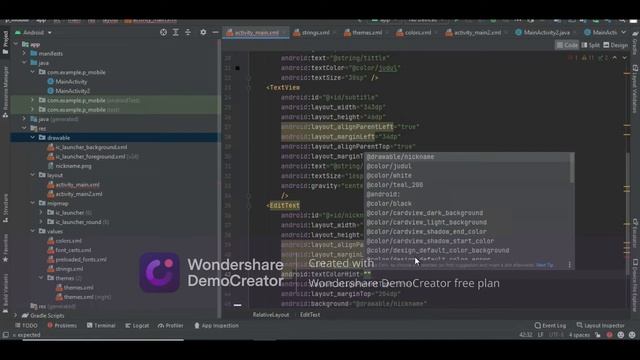Choose @color/cardview_dark_background suggestion
Screen dimensions: 640x360
467,213
